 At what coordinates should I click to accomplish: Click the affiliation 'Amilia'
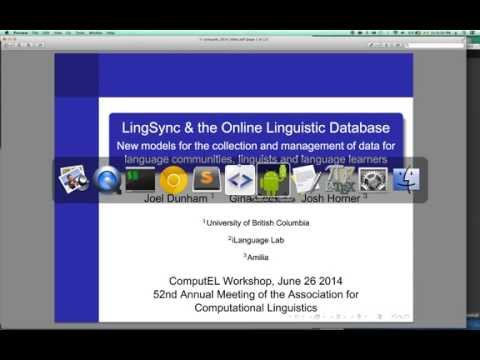click(x=258, y=257)
